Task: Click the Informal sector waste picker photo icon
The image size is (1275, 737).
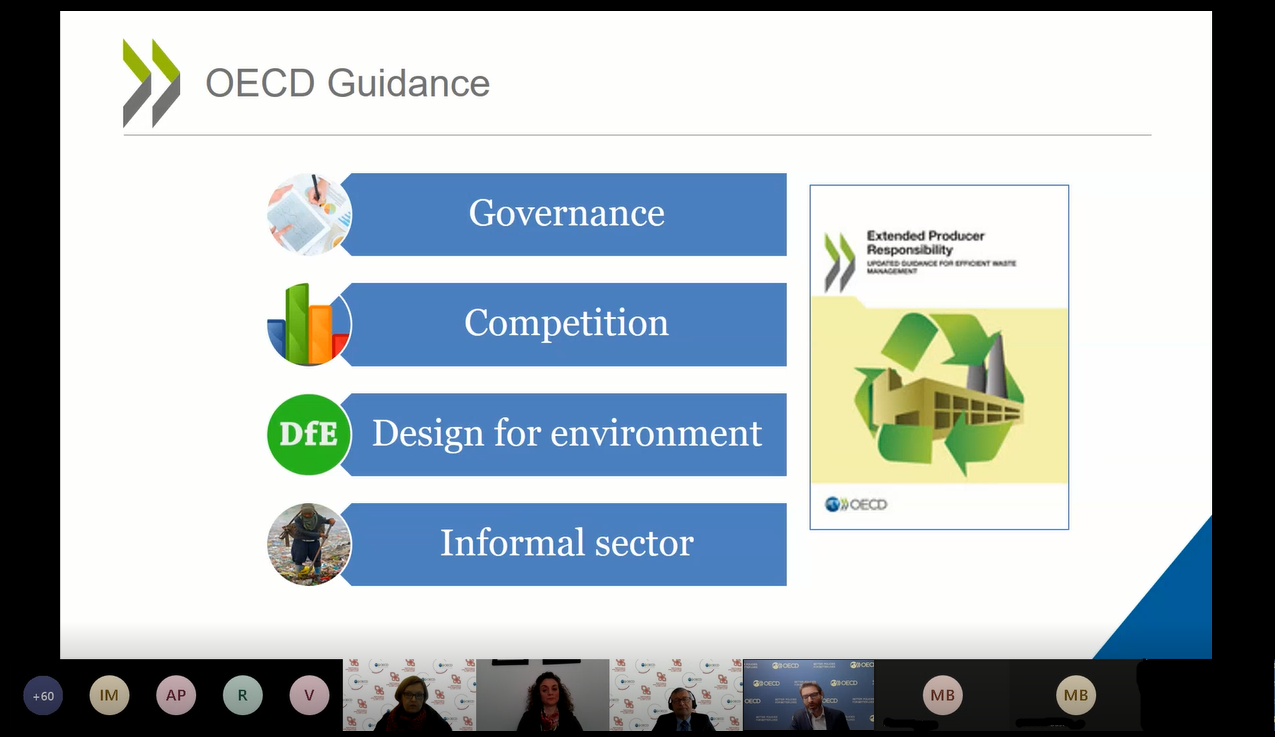Action: [x=309, y=544]
